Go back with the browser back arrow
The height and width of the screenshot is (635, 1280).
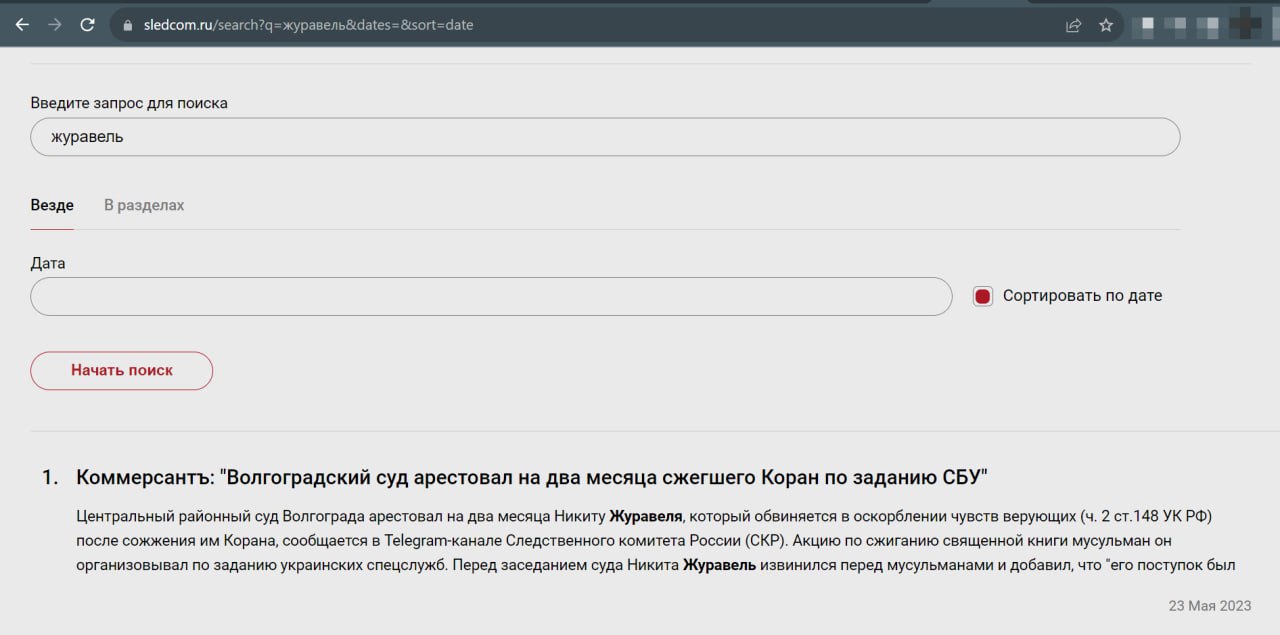22,25
